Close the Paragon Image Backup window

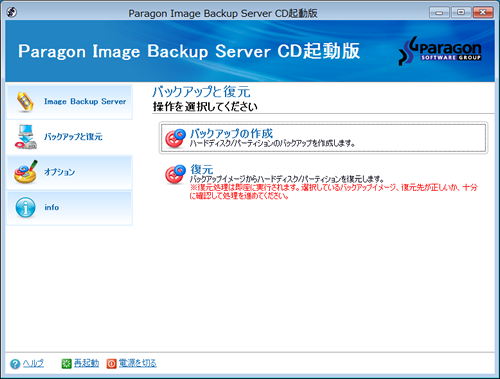point(483,13)
